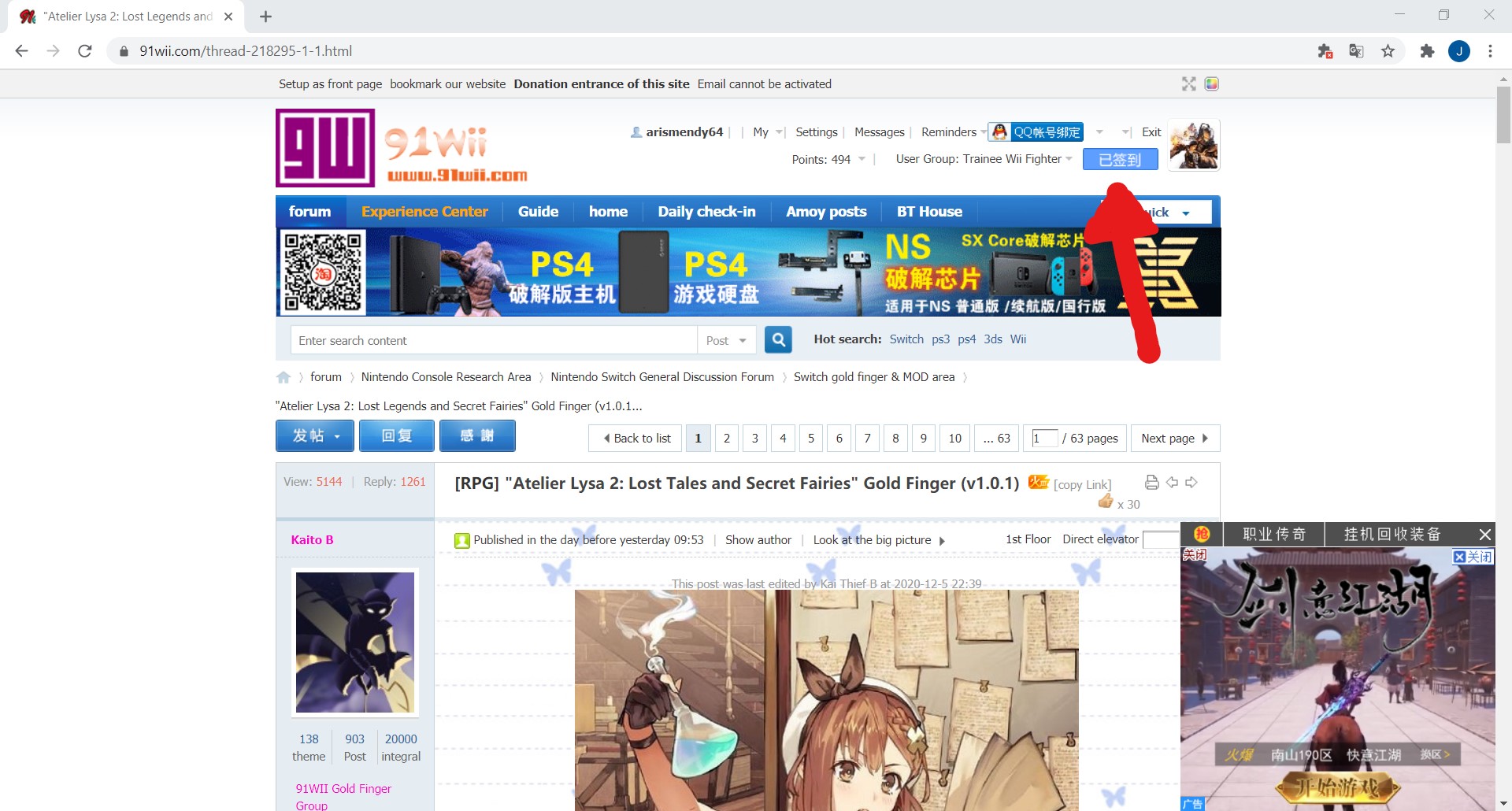
Task: Go to next thread with right arrow icon
Action: pos(1191,483)
